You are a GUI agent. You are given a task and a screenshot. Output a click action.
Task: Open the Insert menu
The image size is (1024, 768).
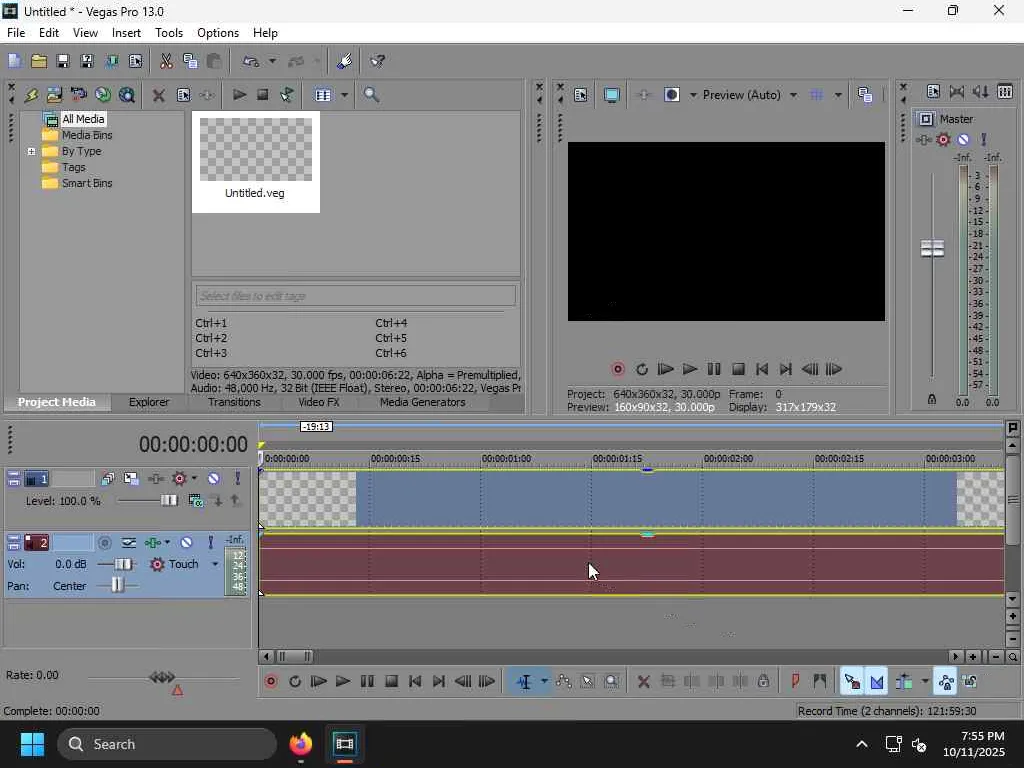[x=126, y=33]
